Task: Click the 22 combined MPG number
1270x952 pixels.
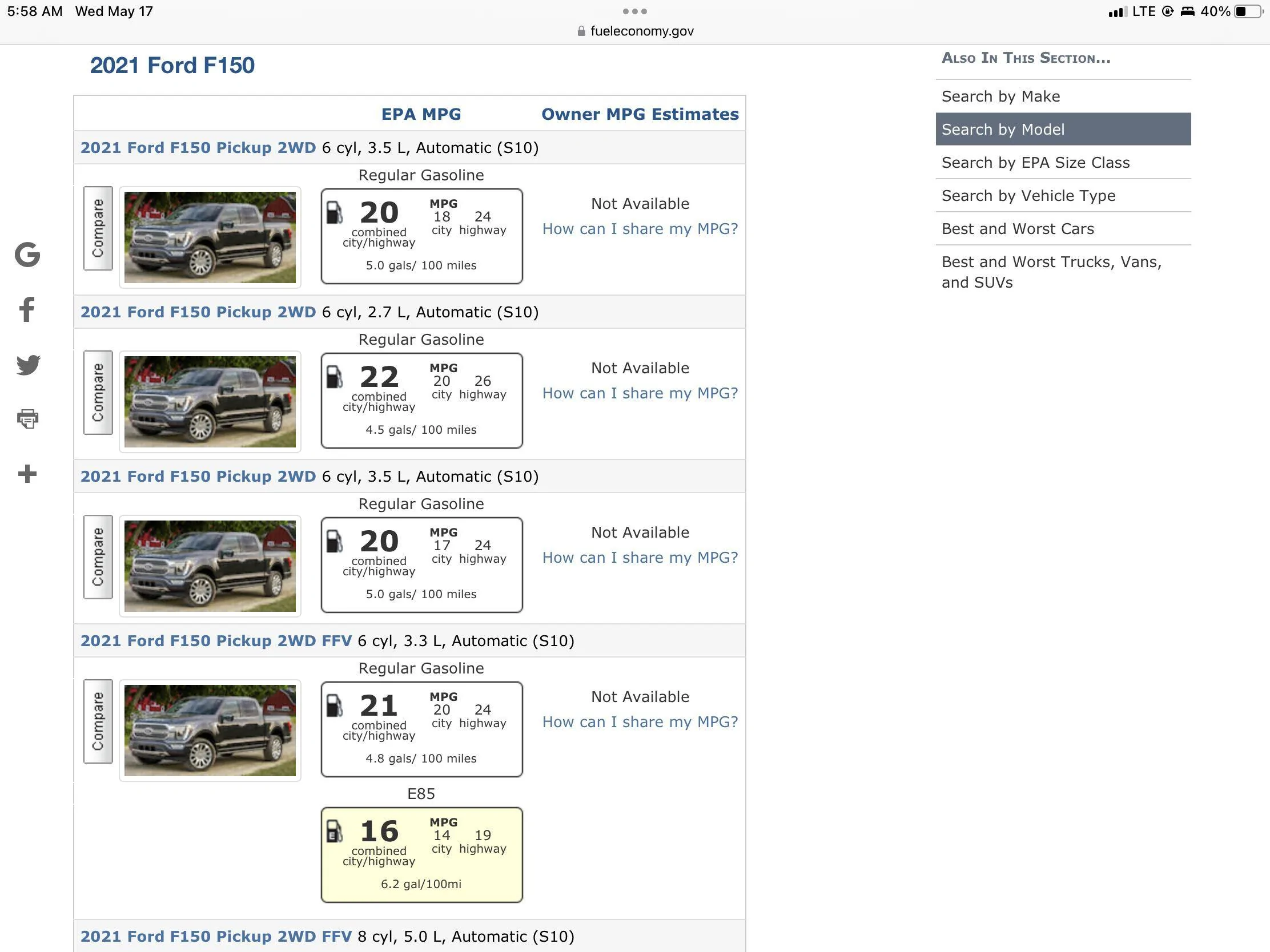Action: [380, 378]
